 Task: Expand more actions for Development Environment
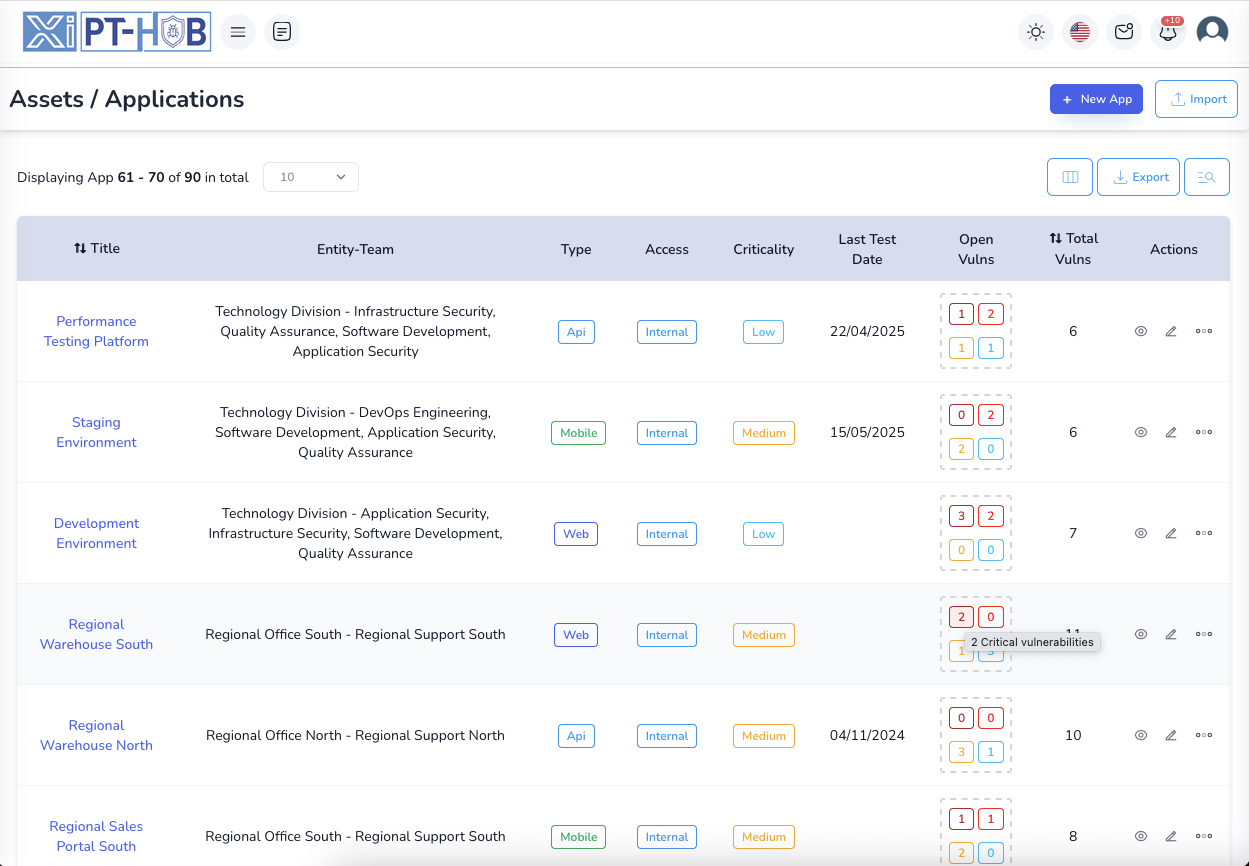tap(1204, 533)
